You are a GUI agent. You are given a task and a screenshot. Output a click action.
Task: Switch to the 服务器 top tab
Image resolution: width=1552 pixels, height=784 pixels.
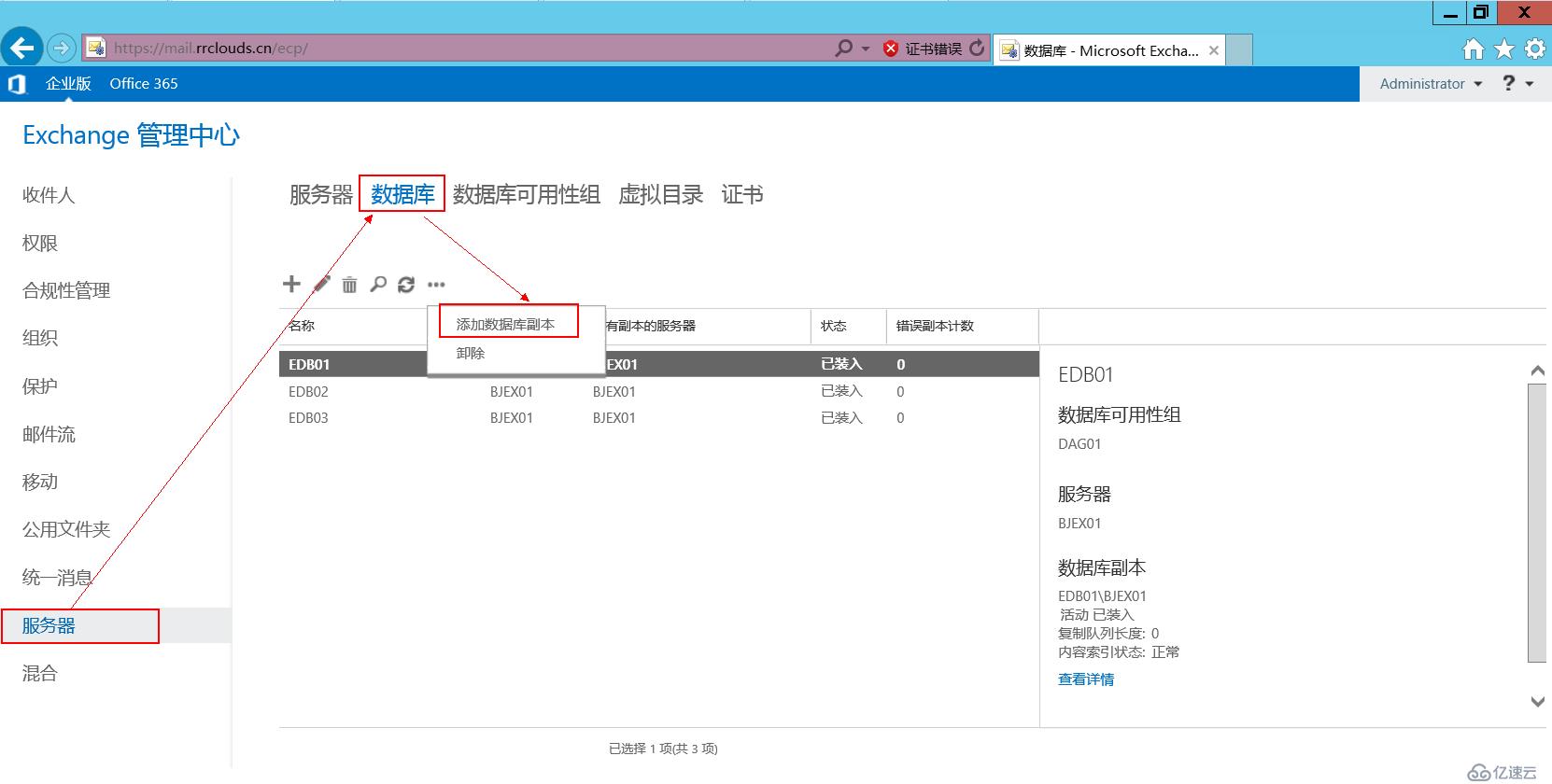(x=321, y=194)
